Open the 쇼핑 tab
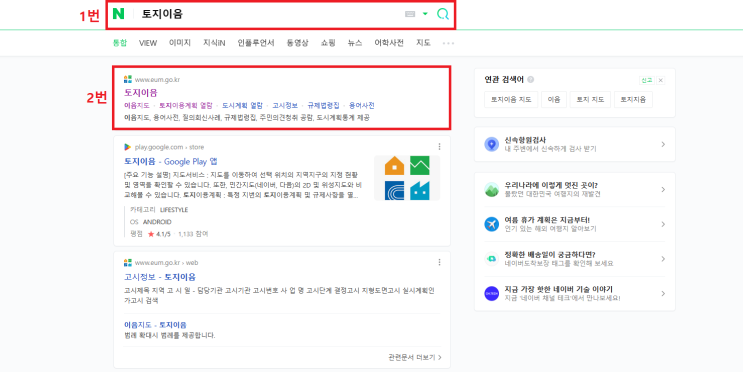 (328, 43)
